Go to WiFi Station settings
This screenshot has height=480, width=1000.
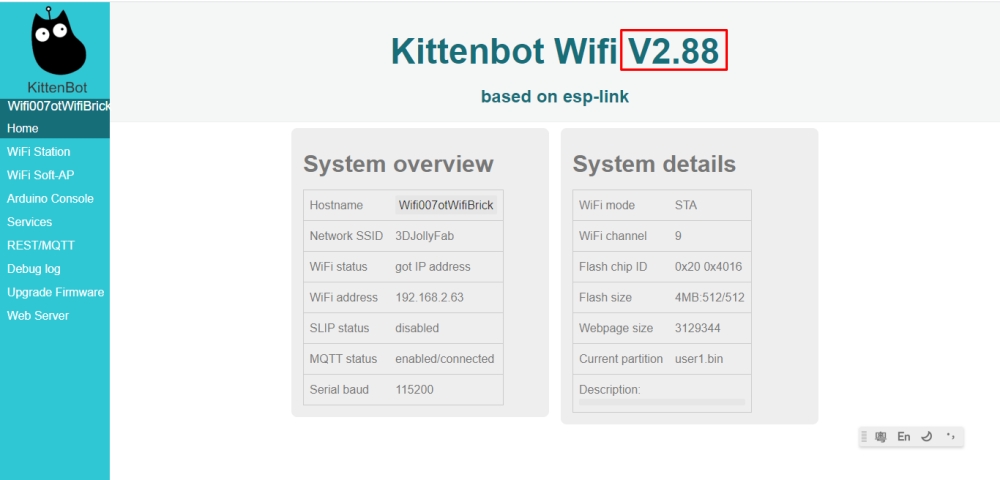tap(39, 152)
